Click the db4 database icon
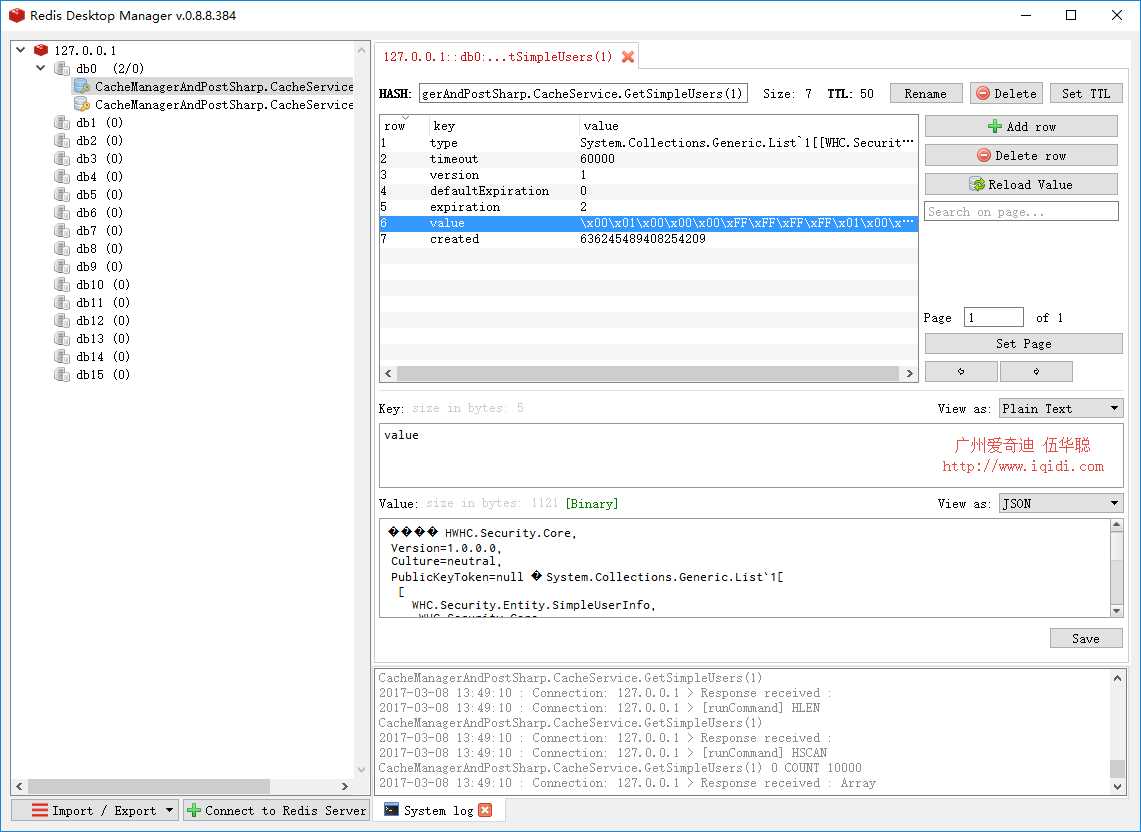 (x=63, y=177)
